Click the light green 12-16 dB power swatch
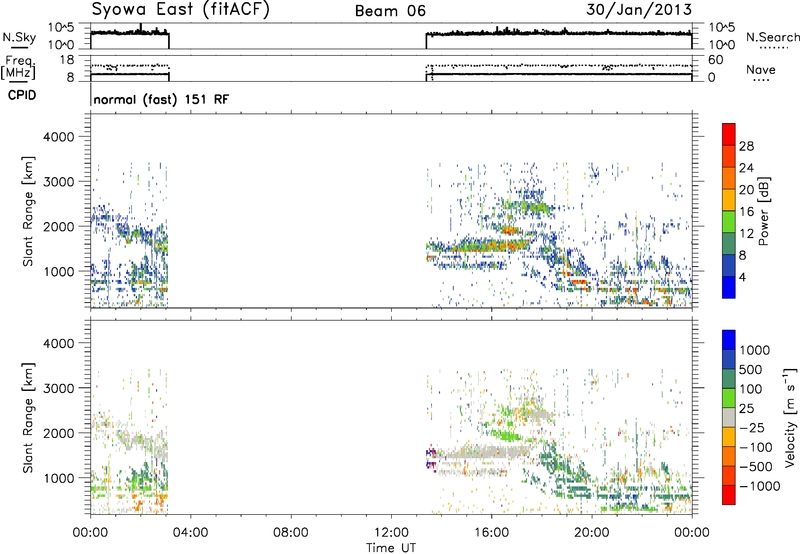 (x=729, y=221)
